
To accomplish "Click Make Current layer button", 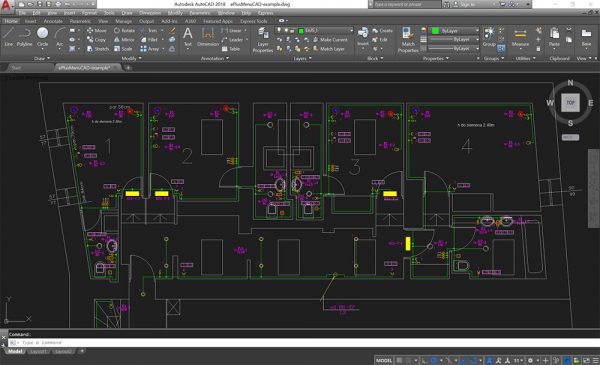I will coord(330,40).
